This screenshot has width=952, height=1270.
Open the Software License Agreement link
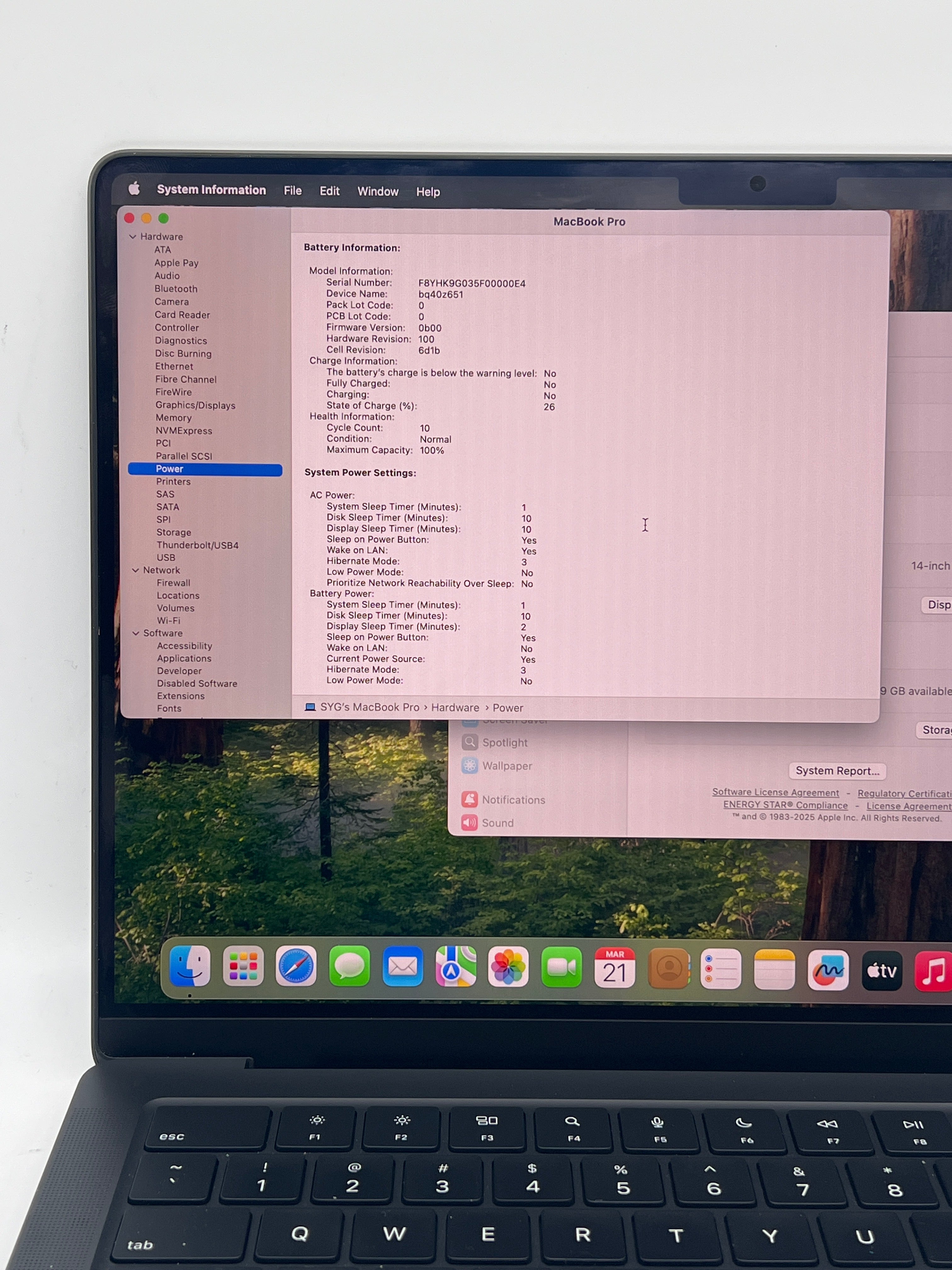[775, 792]
